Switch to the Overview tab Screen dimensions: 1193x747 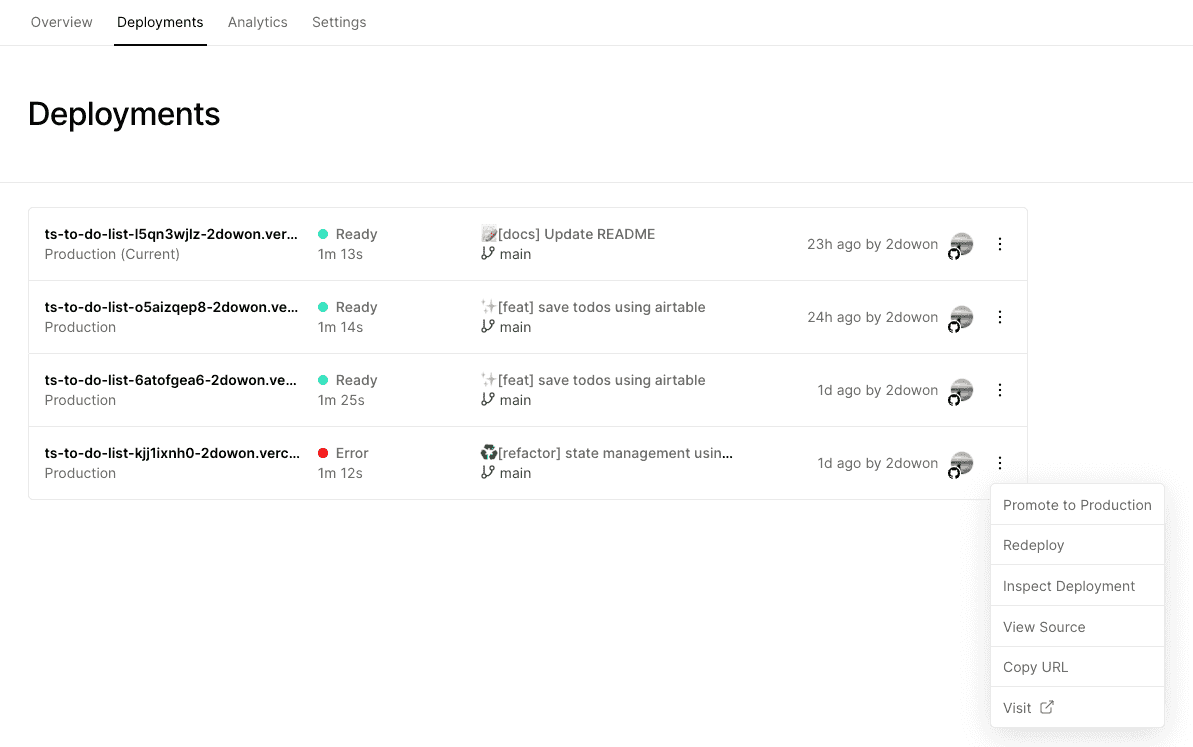pos(62,22)
